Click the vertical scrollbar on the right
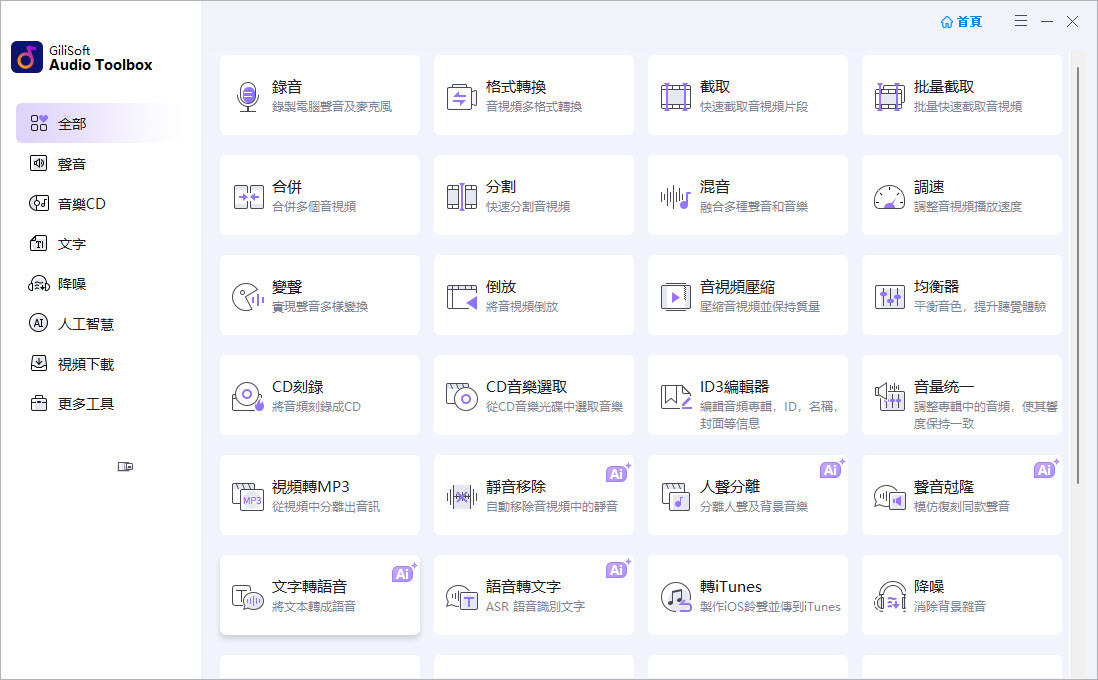This screenshot has height=680, width=1098. tap(1077, 270)
